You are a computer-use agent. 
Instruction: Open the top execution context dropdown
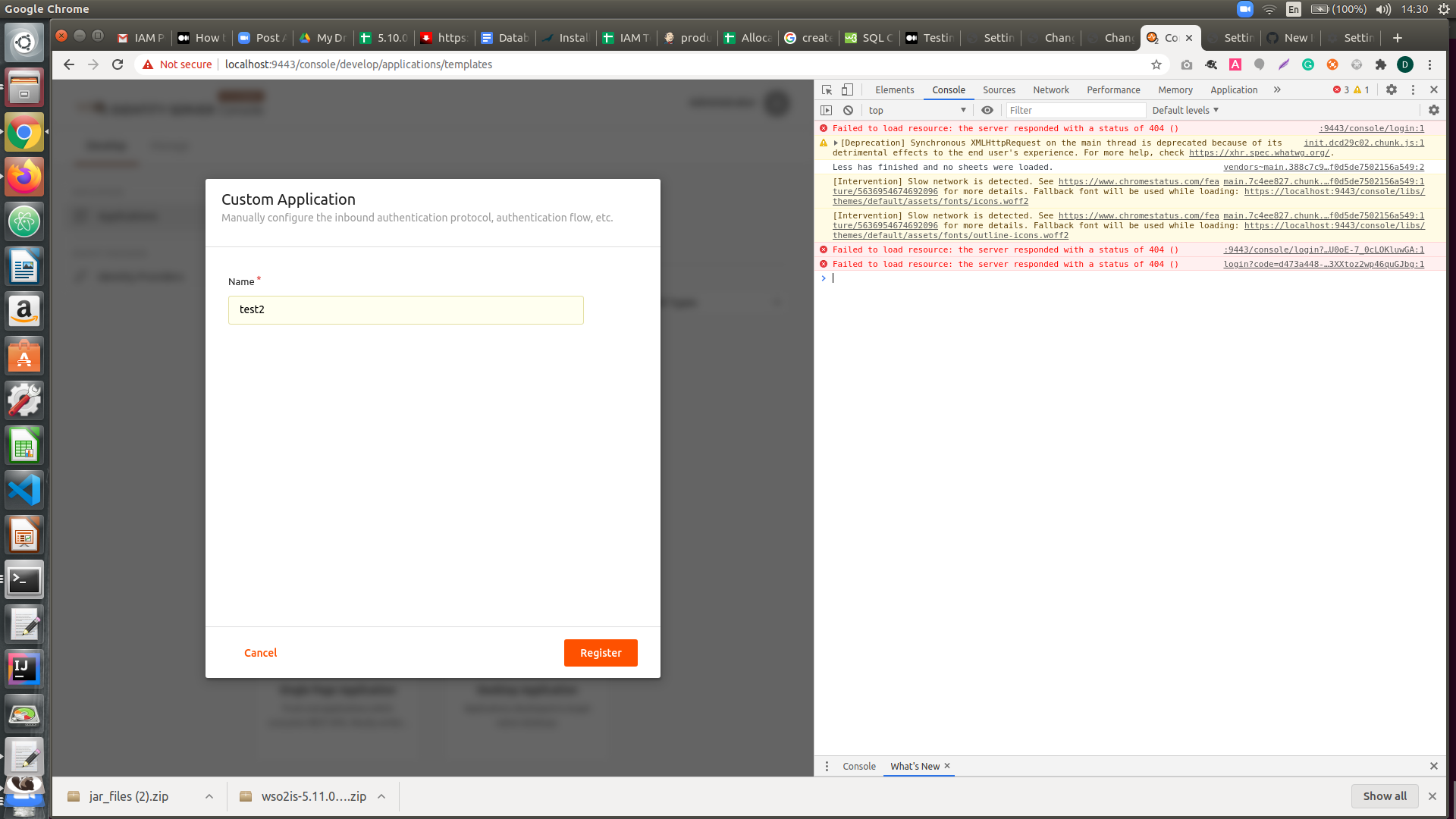[918, 110]
